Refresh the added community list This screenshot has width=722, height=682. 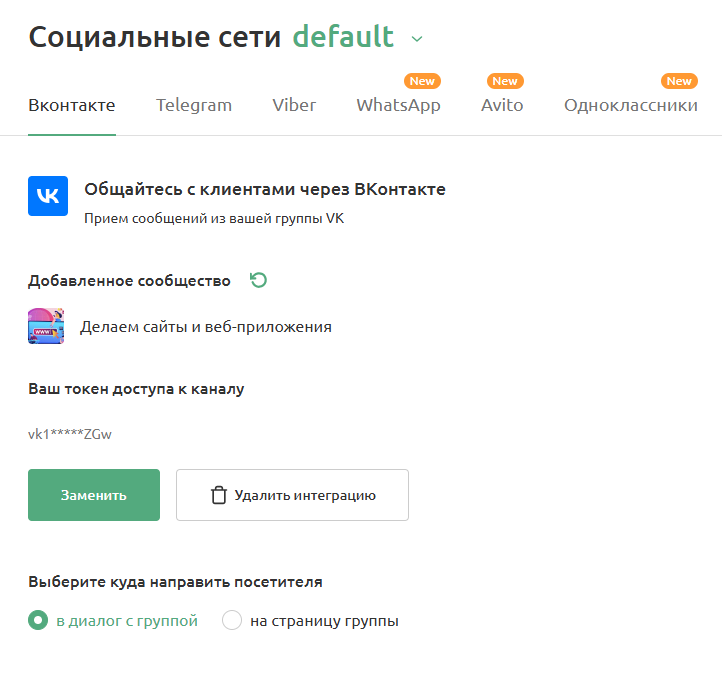click(x=259, y=280)
